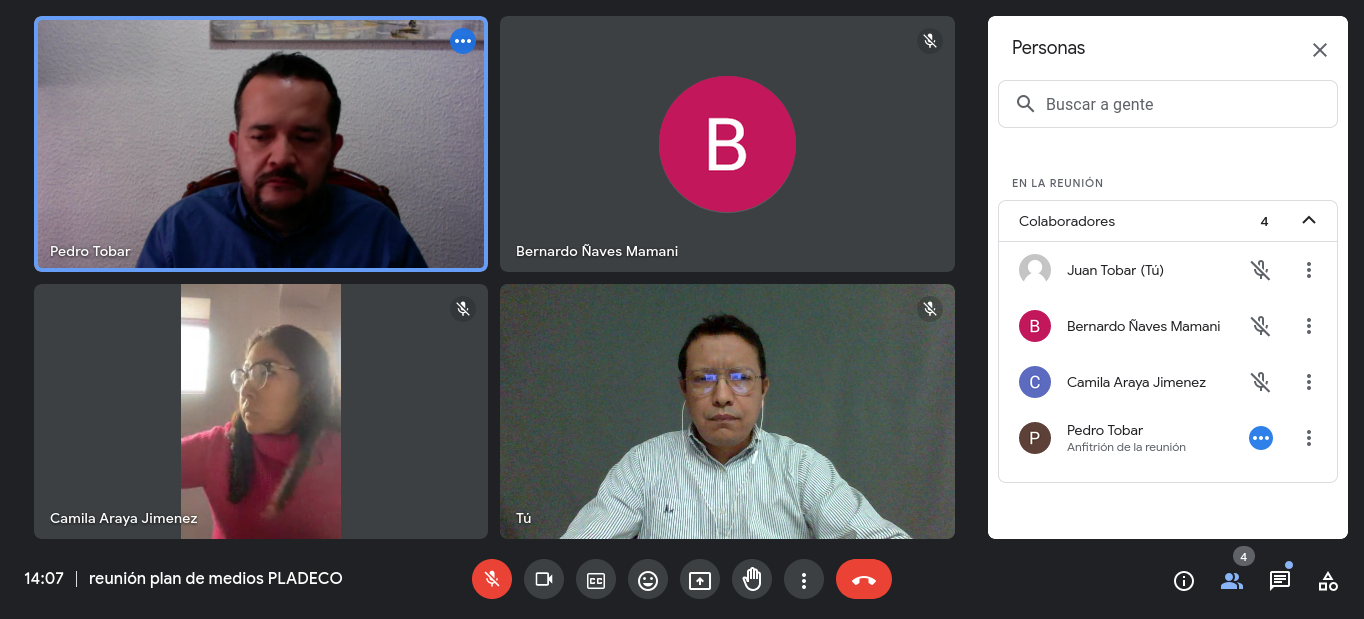This screenshot has height=619, width=1364.
Task: Toggle the camera button
Action: click(544, 579)
